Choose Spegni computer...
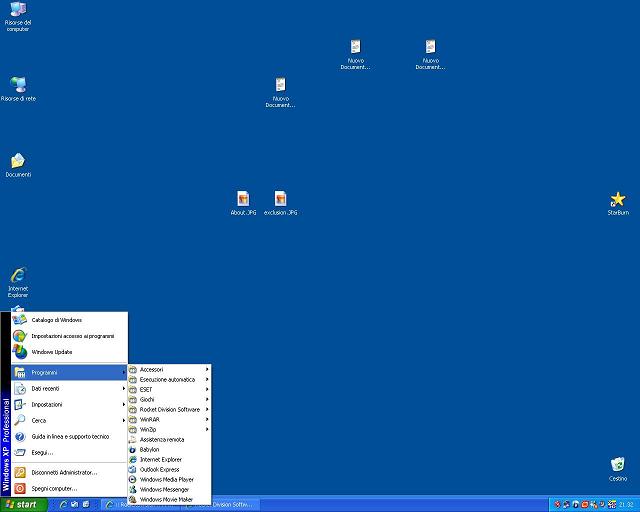 pyautogui.click(x=69, y=488)
